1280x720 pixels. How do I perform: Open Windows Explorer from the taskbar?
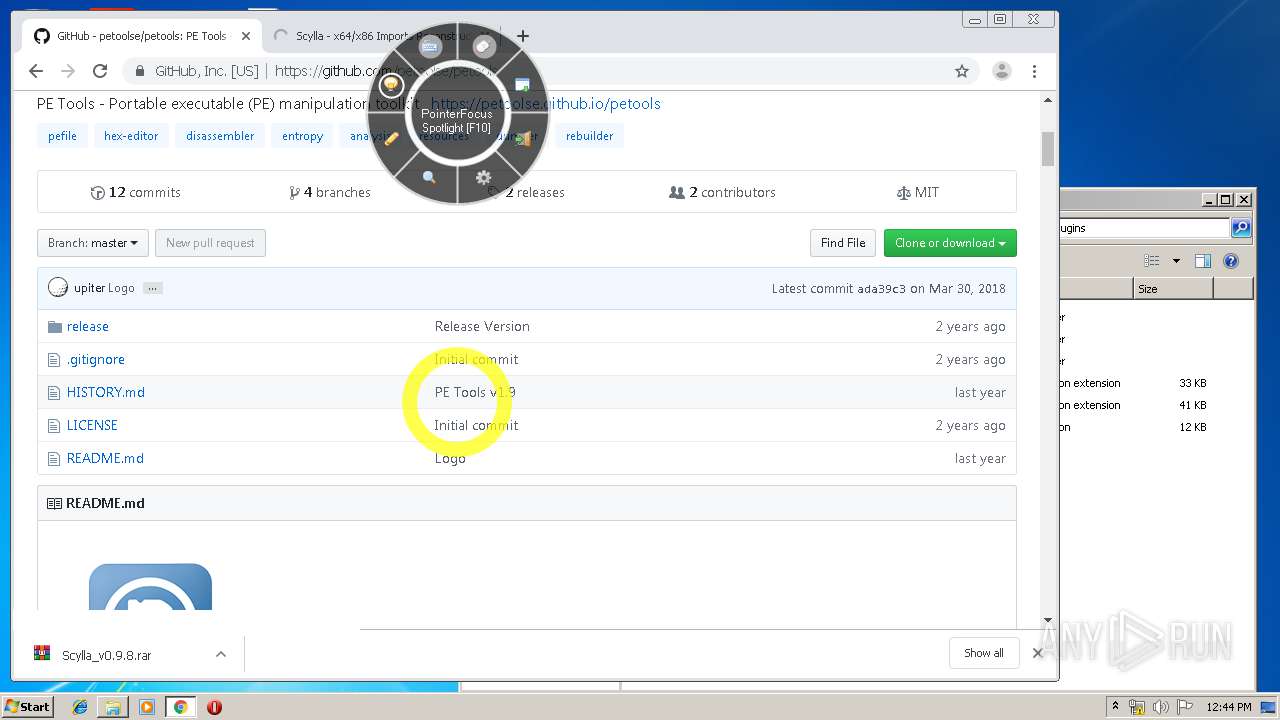[113, 707]
